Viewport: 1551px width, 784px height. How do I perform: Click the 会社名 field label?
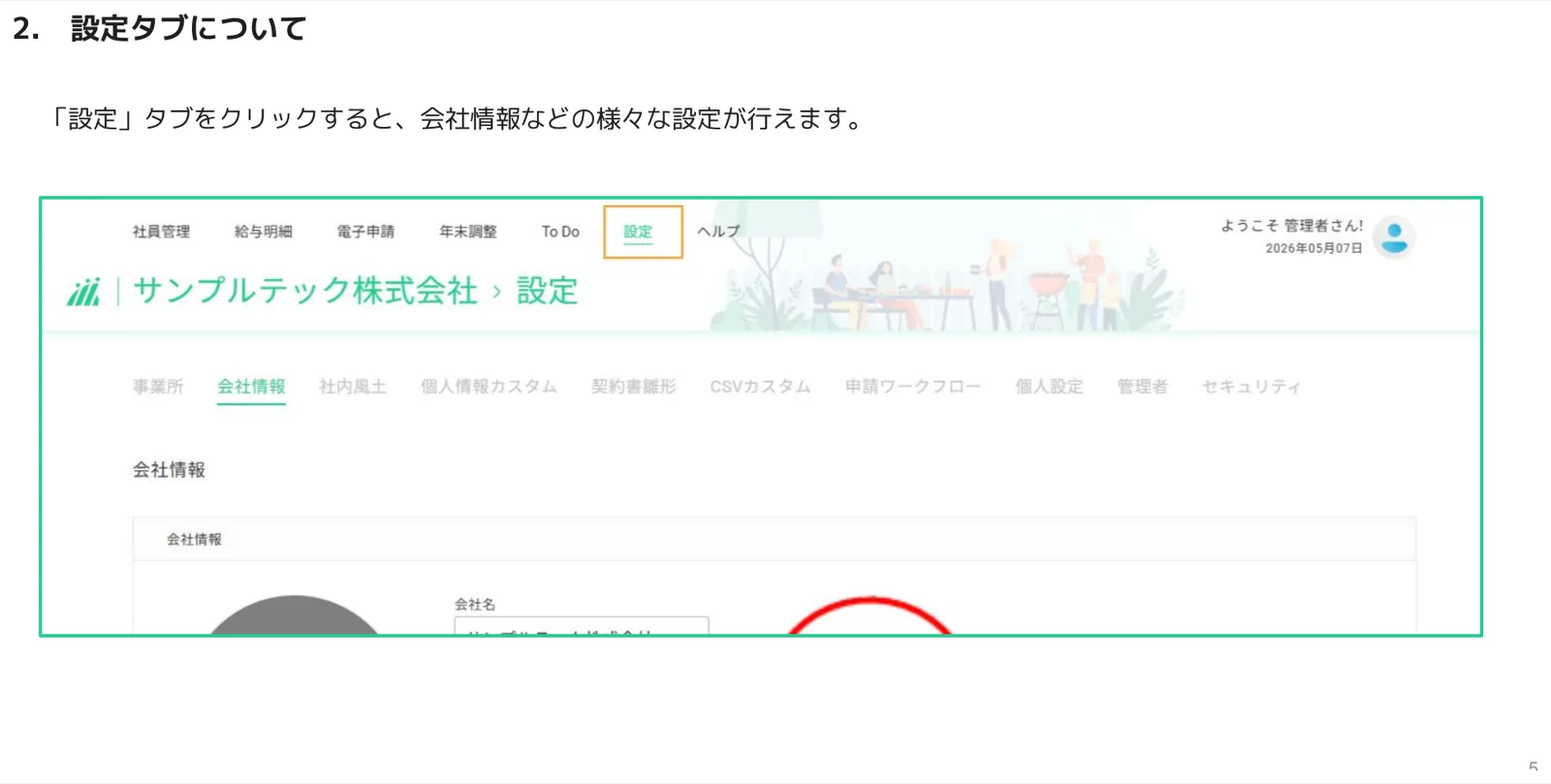click(475, 605)
